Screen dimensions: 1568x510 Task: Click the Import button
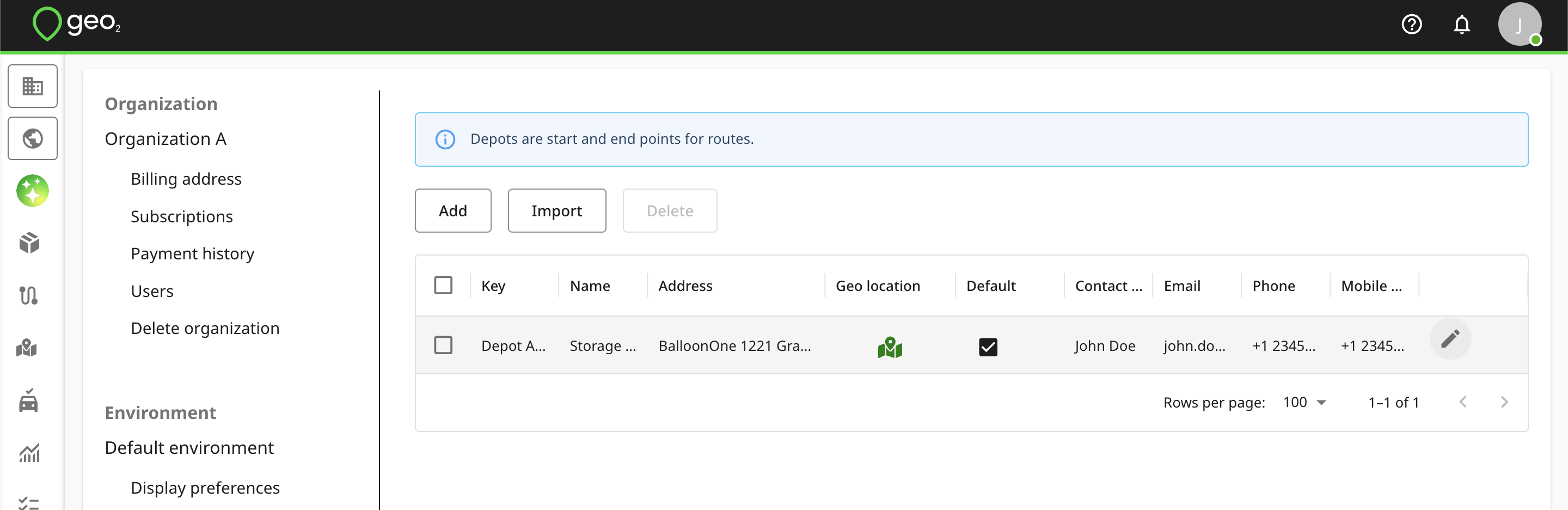[x=557, y=211]
